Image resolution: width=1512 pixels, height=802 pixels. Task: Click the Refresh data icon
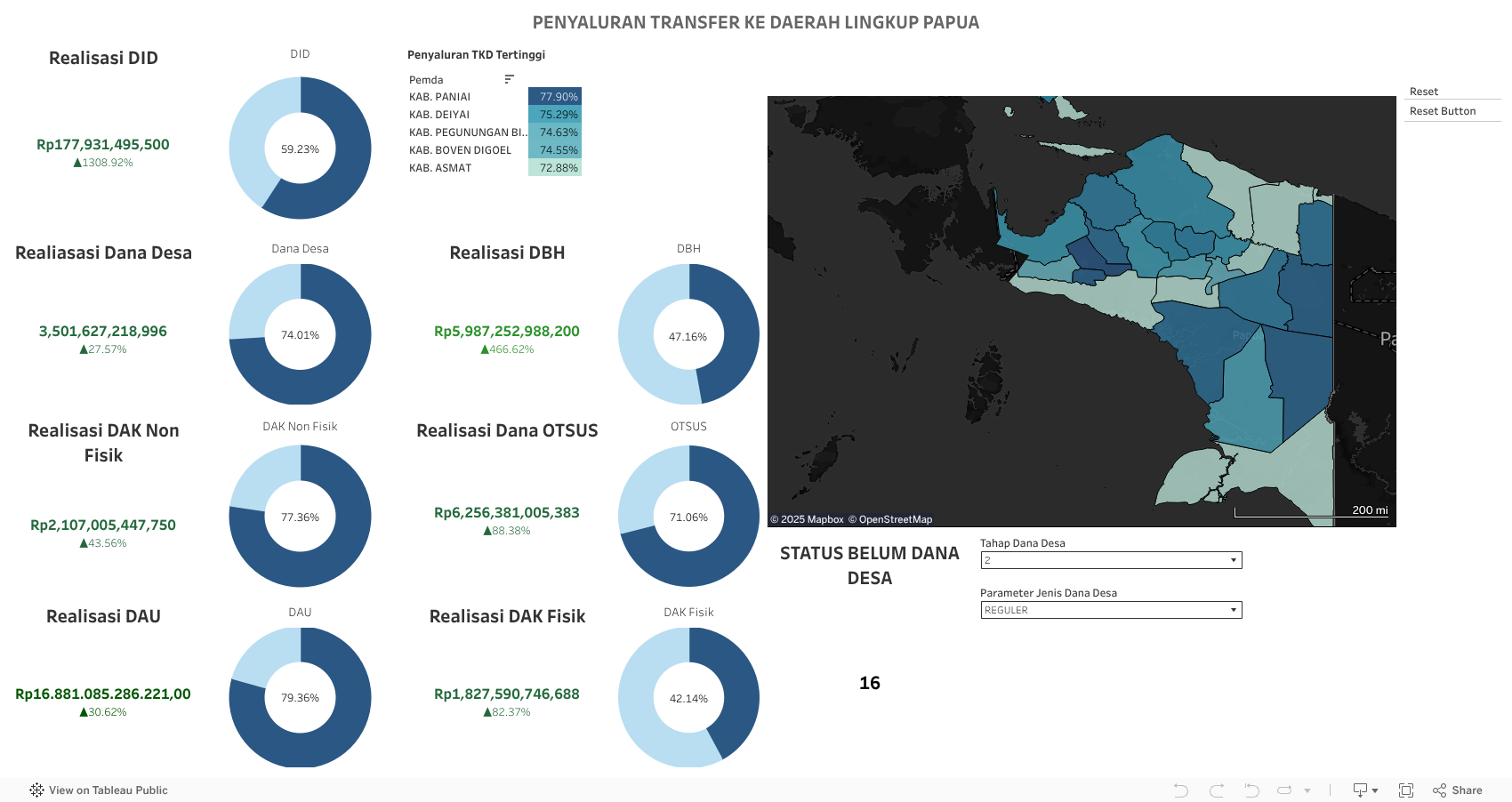[1284, 790]
